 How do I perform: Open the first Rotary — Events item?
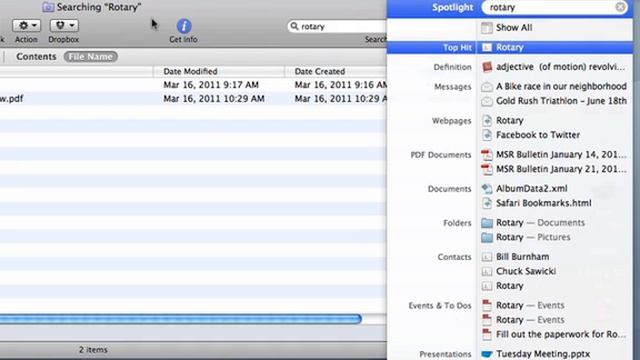click(x=530, y=305)
